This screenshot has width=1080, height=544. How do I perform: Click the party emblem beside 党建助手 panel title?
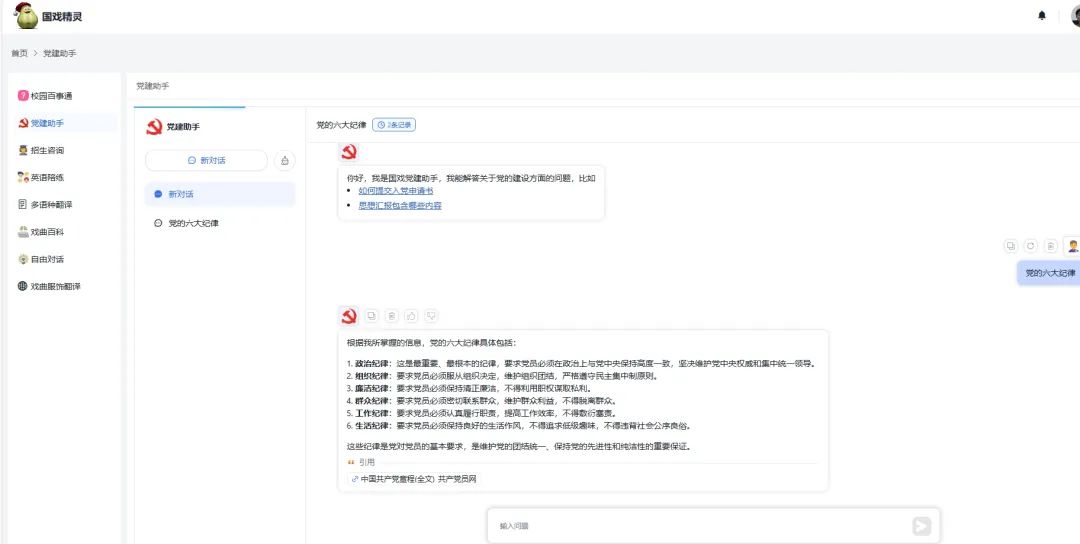pyautogui.click(x=154, y=127)
